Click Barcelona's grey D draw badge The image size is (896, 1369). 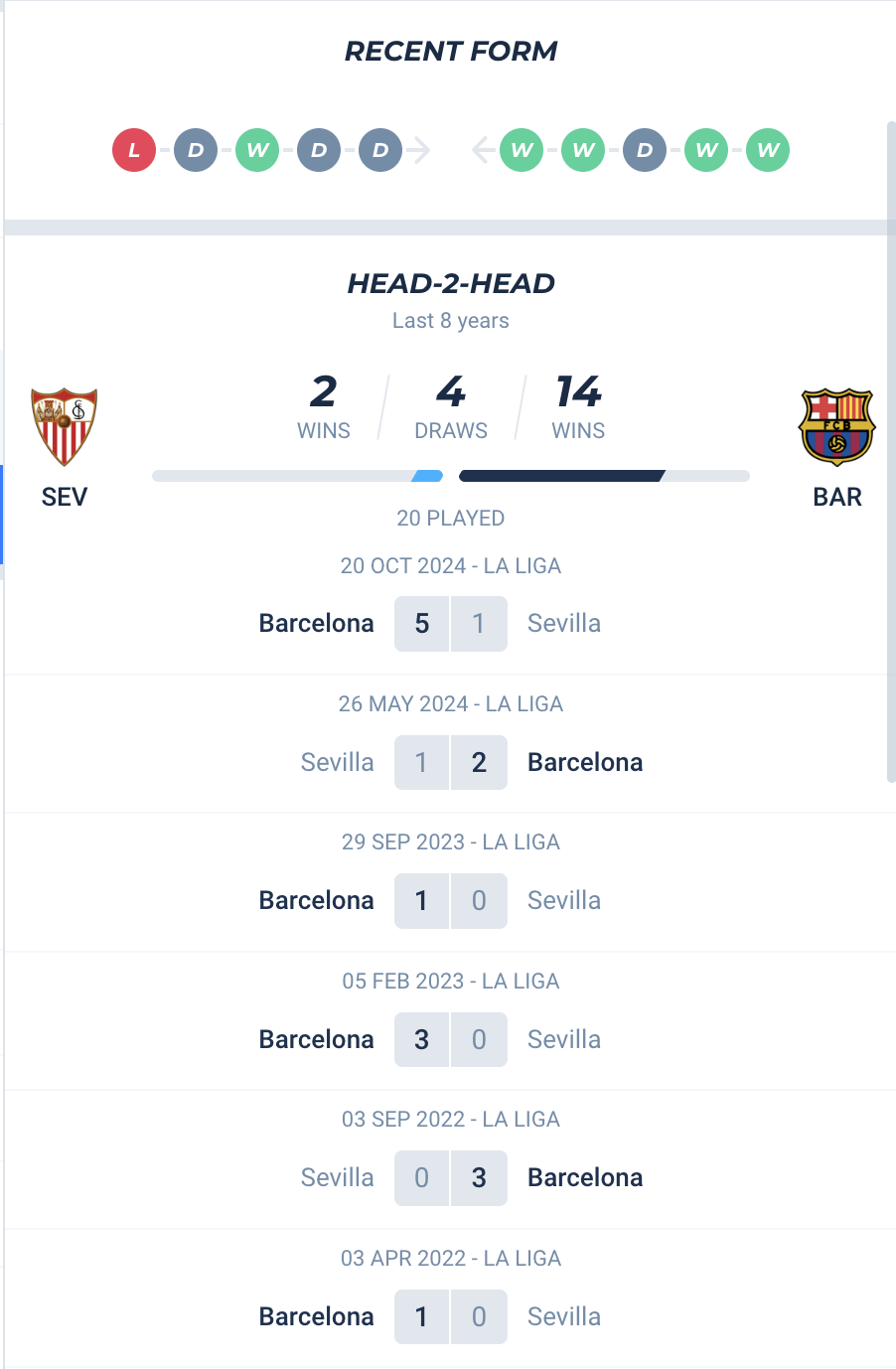tap(645, 151)
